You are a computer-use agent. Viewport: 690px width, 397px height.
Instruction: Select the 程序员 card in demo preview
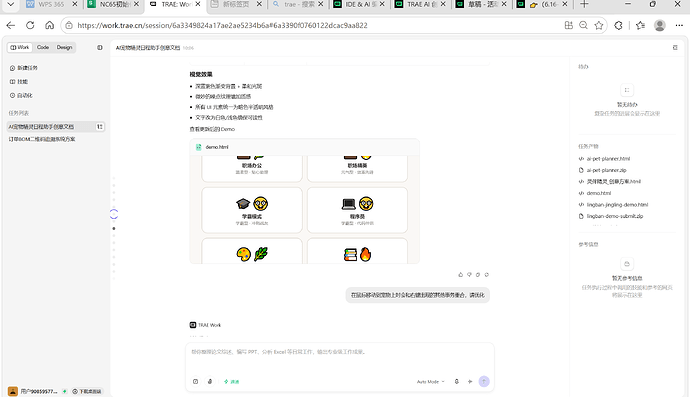pyautogui.click(x=357, y=210)
